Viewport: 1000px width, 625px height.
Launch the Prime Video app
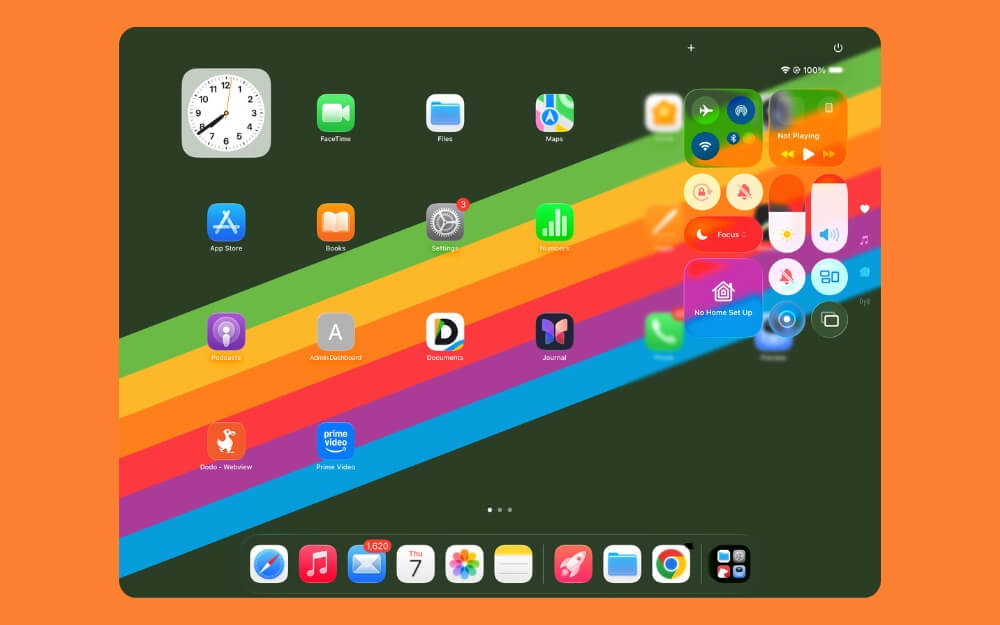[335, 441]
